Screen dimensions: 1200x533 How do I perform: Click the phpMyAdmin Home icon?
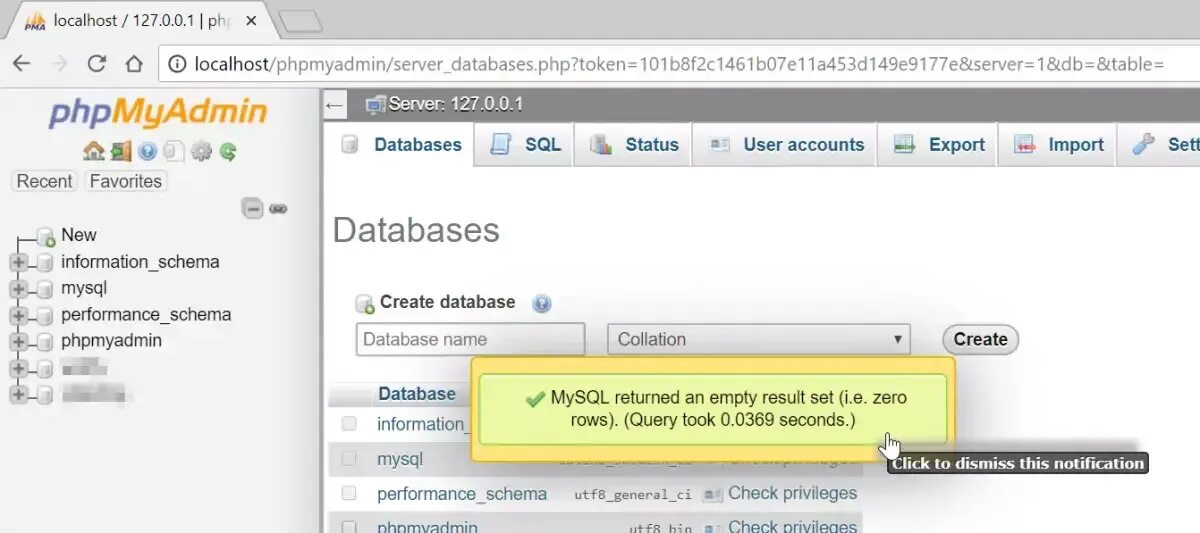coord(94,151)
